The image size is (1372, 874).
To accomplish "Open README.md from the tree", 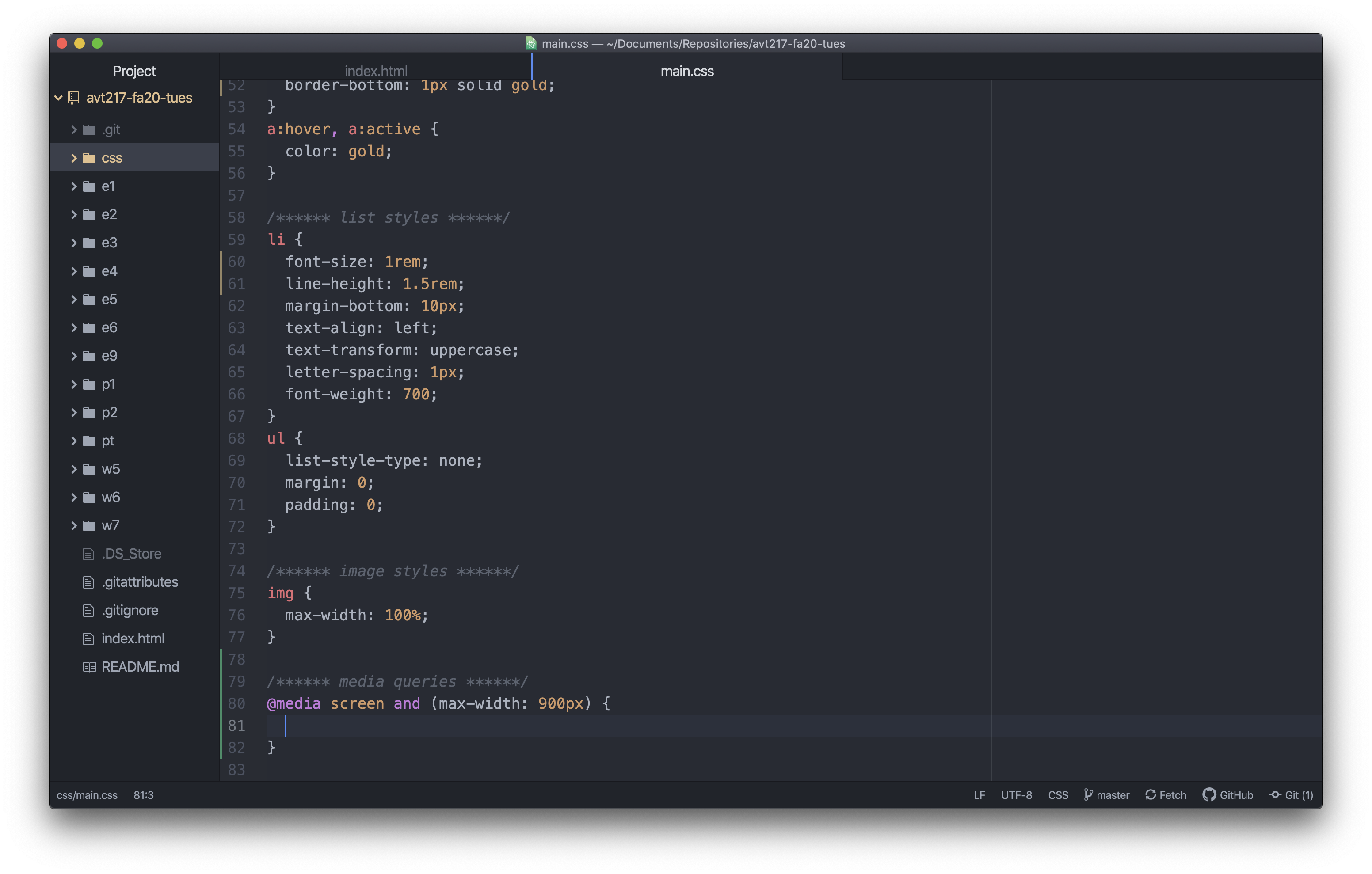I will tap(140, 667).
